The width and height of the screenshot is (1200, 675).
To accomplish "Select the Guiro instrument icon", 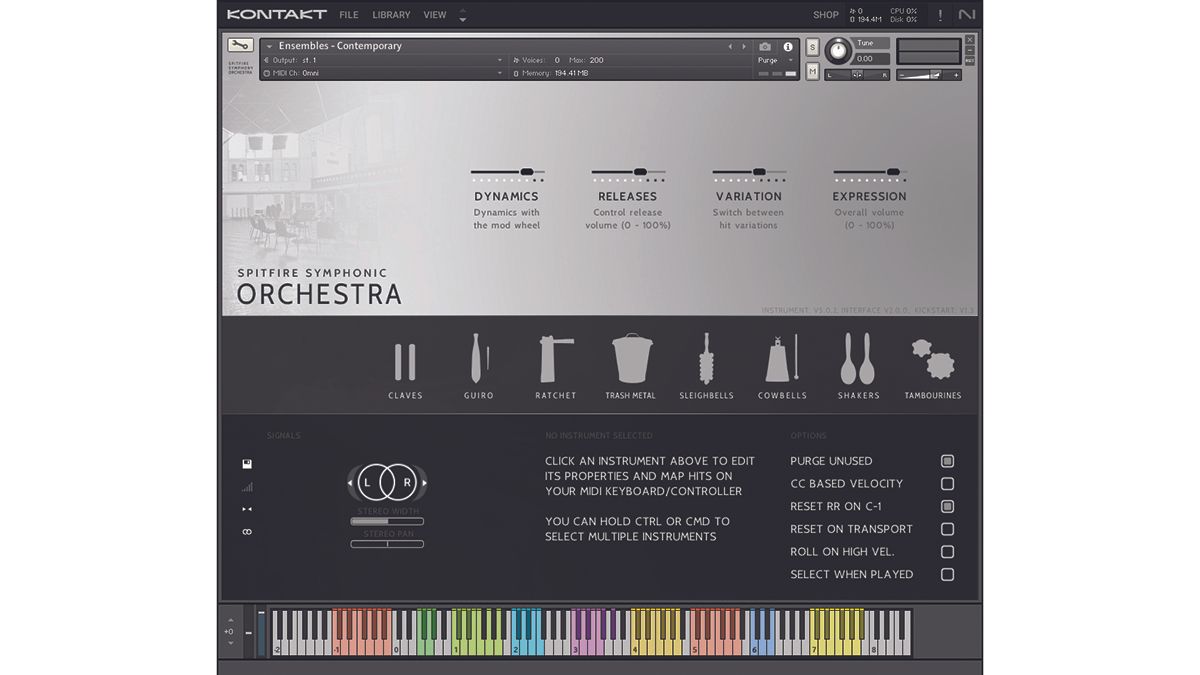I will [x=480, y=358].
